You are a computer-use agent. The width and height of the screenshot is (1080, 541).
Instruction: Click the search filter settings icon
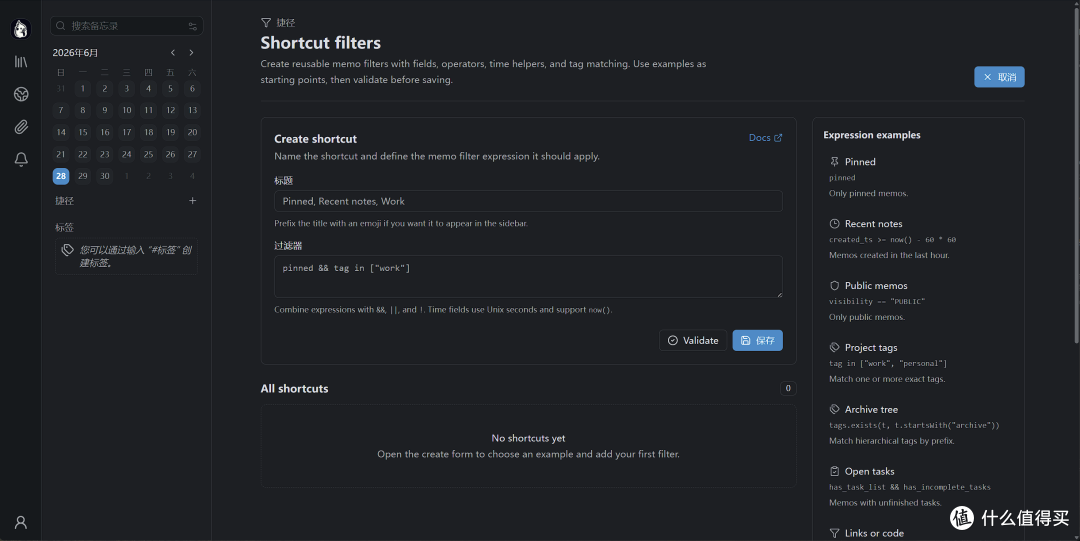(192, 26)
